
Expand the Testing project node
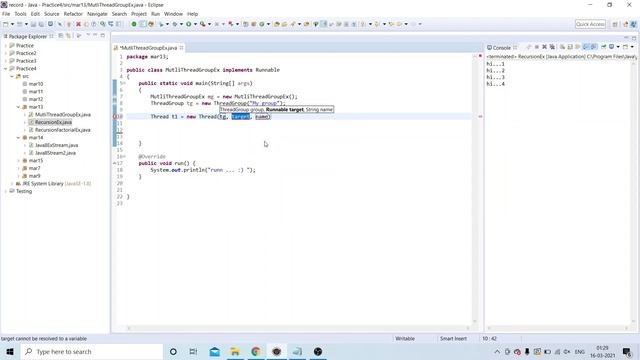tap(5, 191)
